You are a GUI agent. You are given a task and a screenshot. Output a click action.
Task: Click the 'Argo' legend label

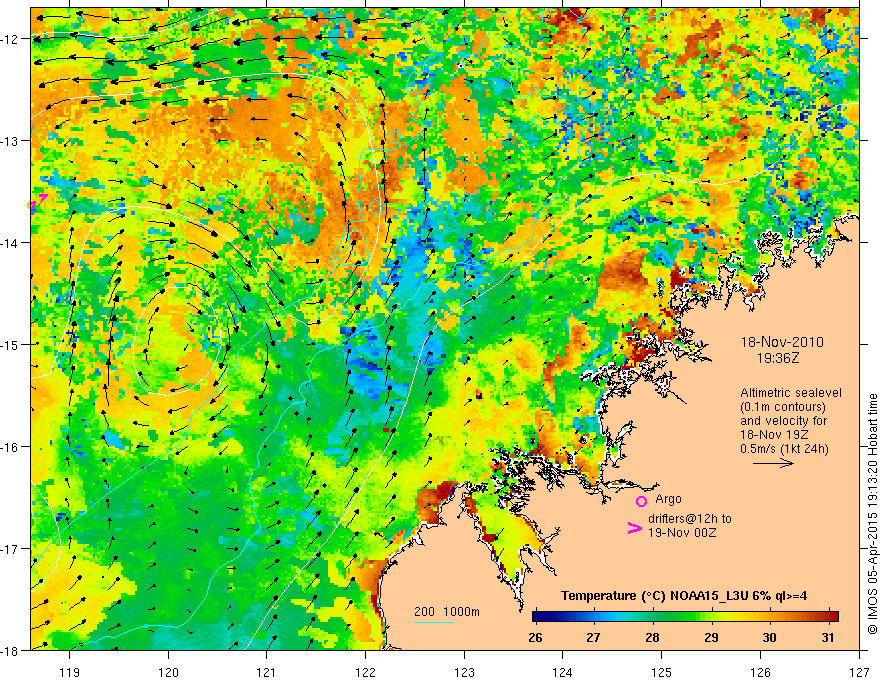click(668, 499)
